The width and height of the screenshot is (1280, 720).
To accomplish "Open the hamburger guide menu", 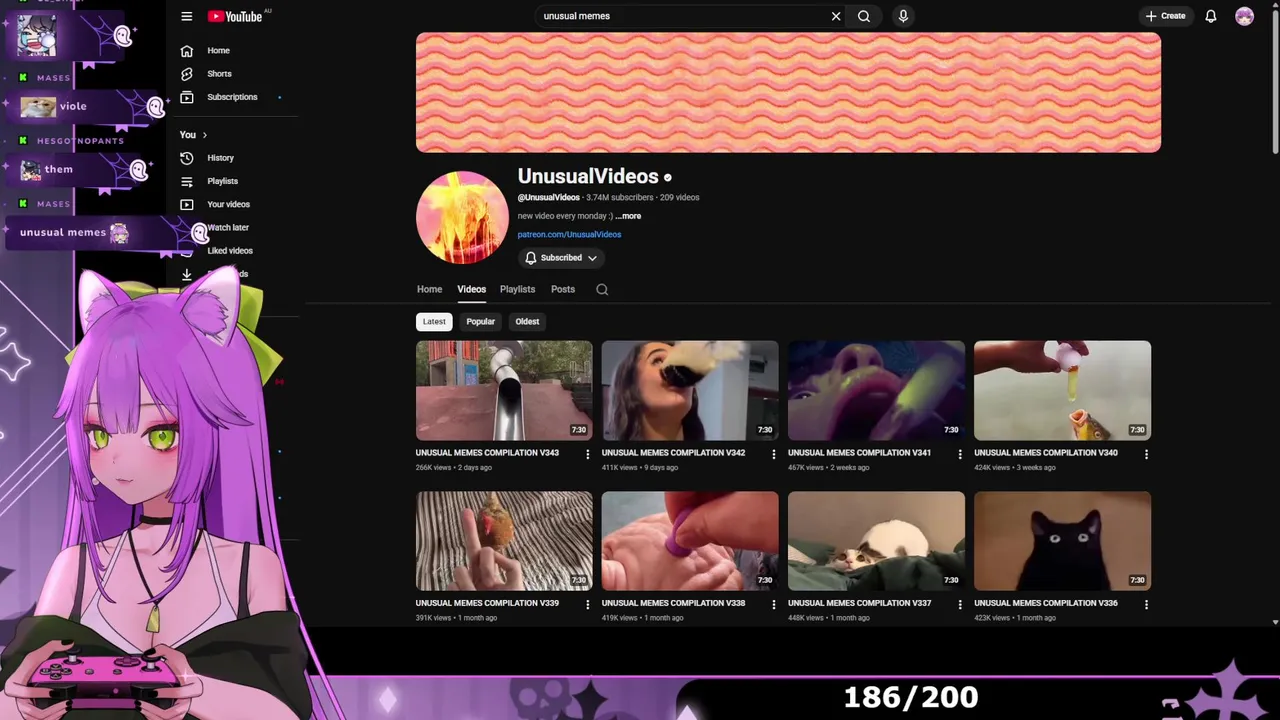I will point(186,16).
